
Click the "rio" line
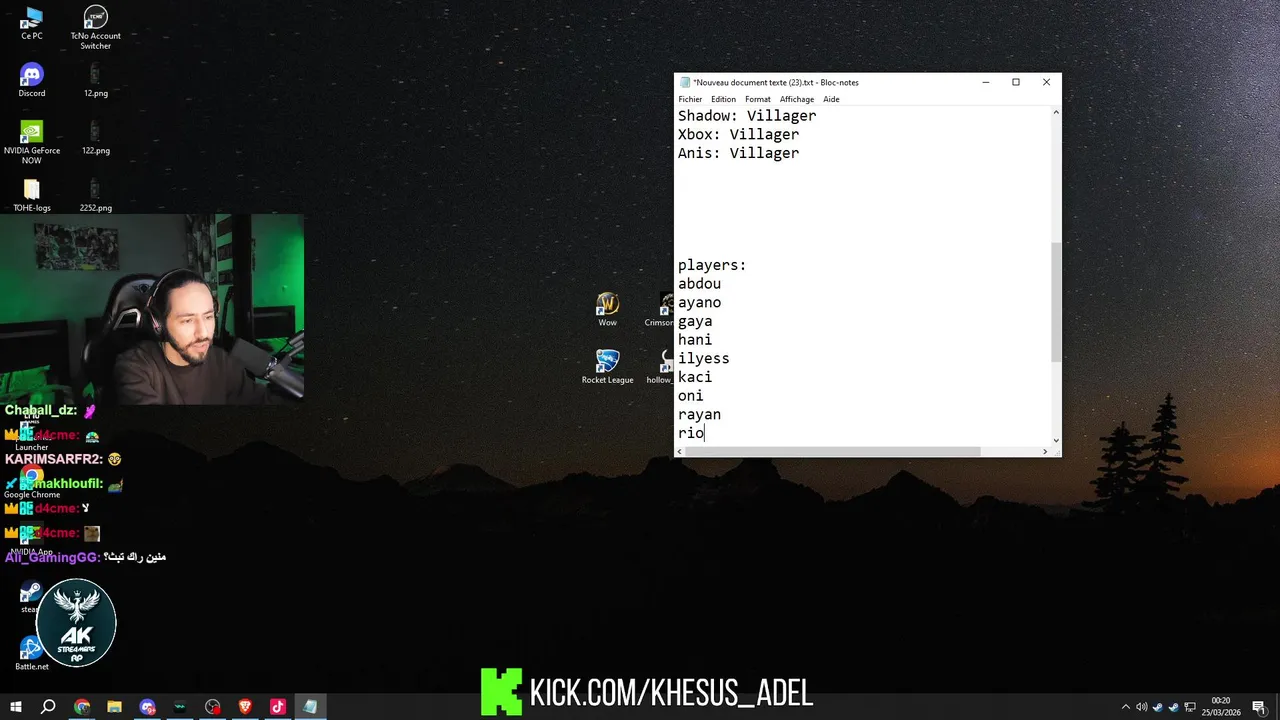tap(691, 433)
